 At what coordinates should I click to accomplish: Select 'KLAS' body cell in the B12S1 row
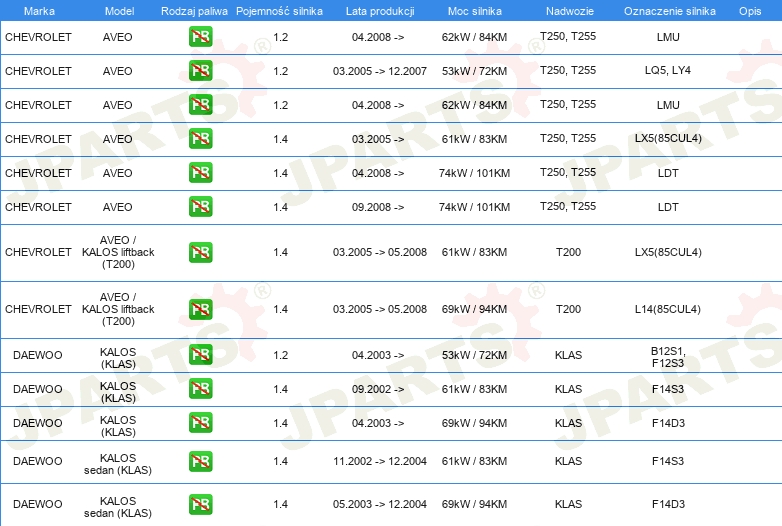[x=569, y=355]
